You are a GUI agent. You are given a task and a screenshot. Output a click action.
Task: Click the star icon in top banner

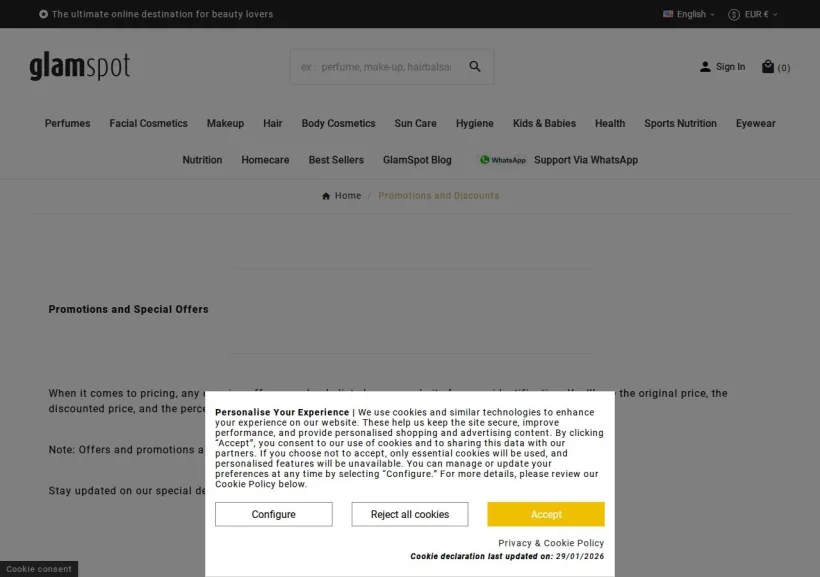point(43,14)
